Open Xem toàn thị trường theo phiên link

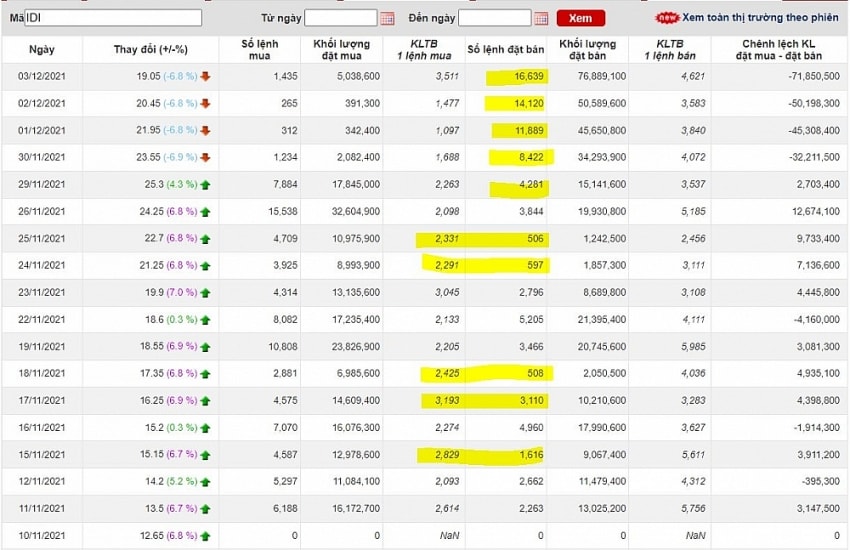click(x=760, y=17)
